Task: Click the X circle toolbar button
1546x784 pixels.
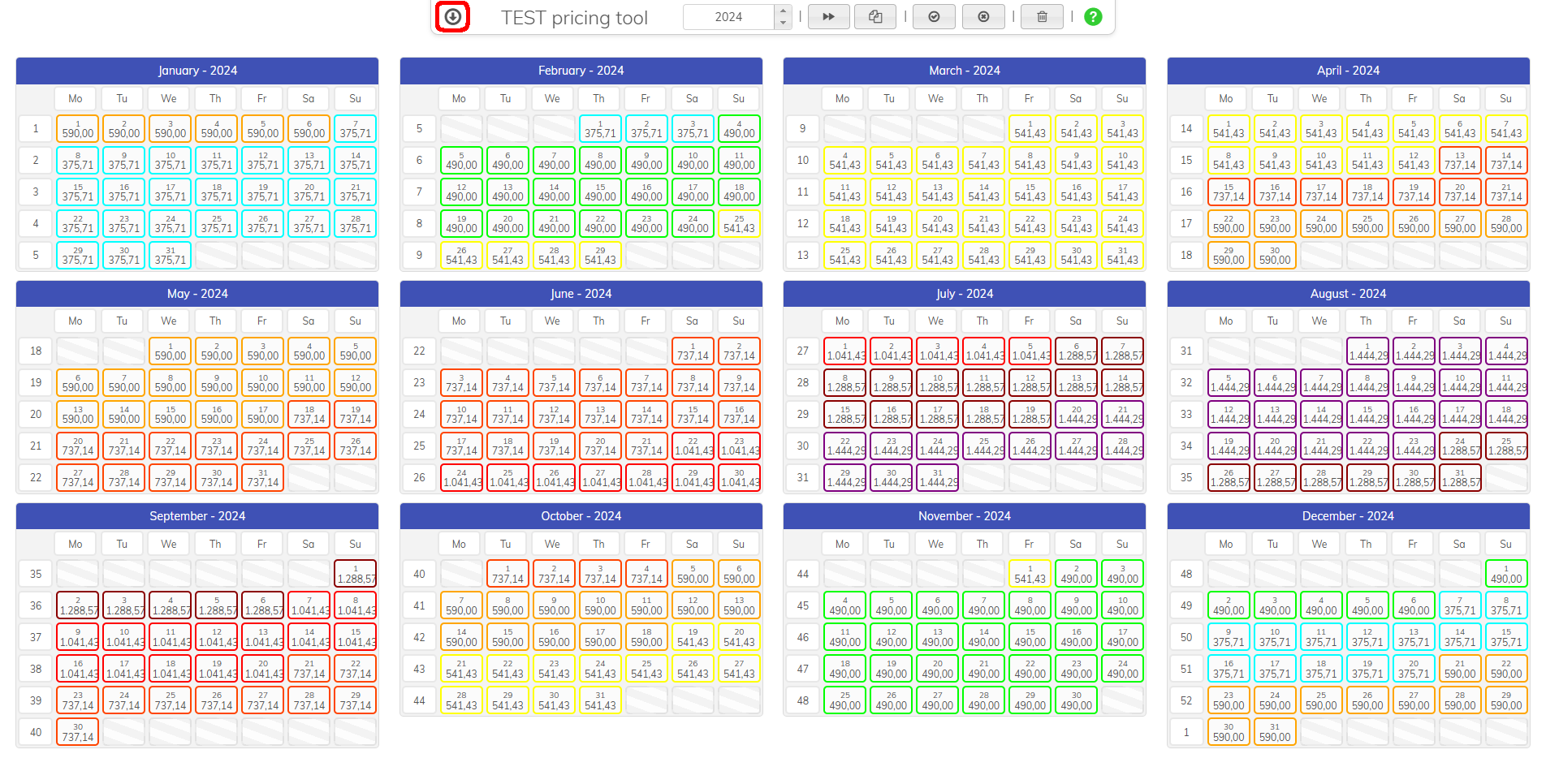Action: pyautogui.click(x=983, y=16)
